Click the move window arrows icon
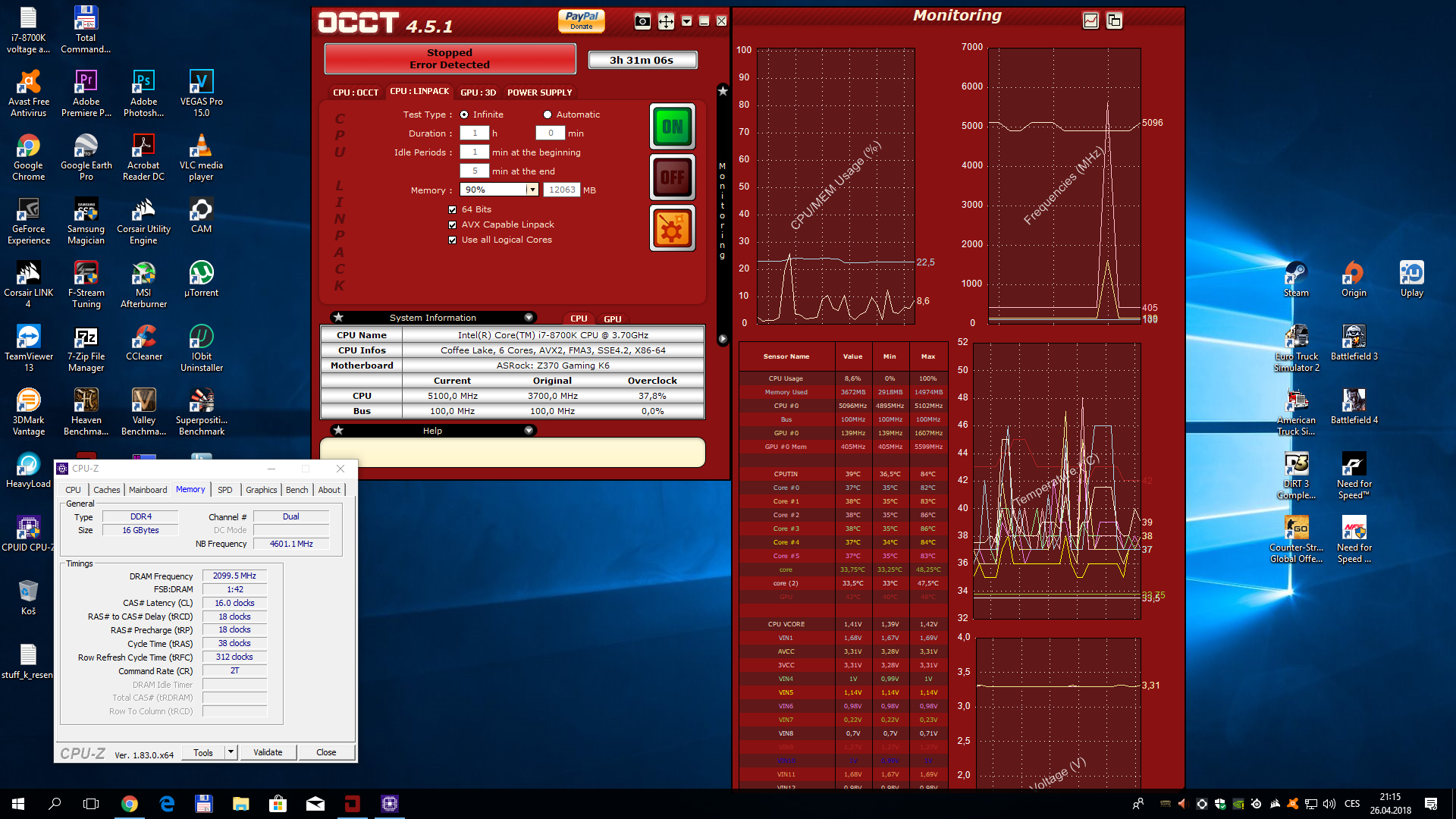Image resolution: width=1456 pixels, height=819 pixels. click(666, 21)
